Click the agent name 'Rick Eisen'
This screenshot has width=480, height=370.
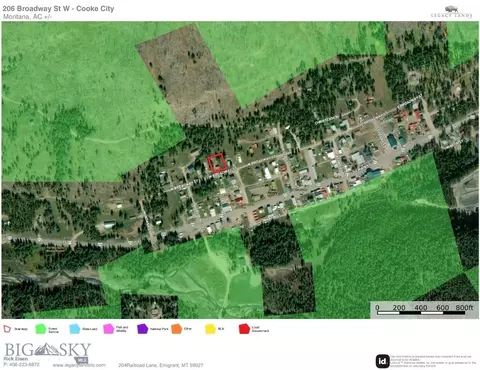coord(16,359)
